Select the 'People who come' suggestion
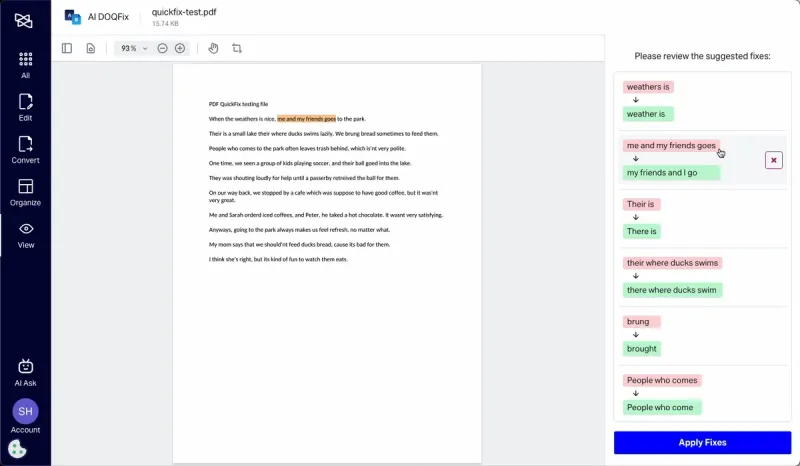The height and width of the screenshot is (466, 800). (662, 407)
